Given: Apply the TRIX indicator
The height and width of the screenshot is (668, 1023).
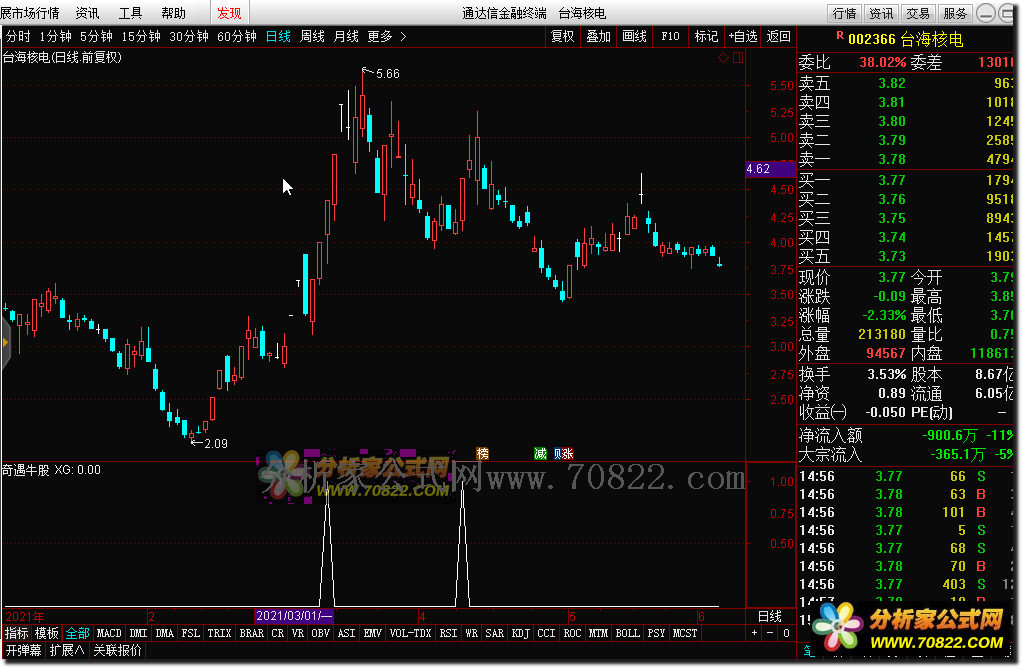Looking at the screenshot, I should click(219, 633).
